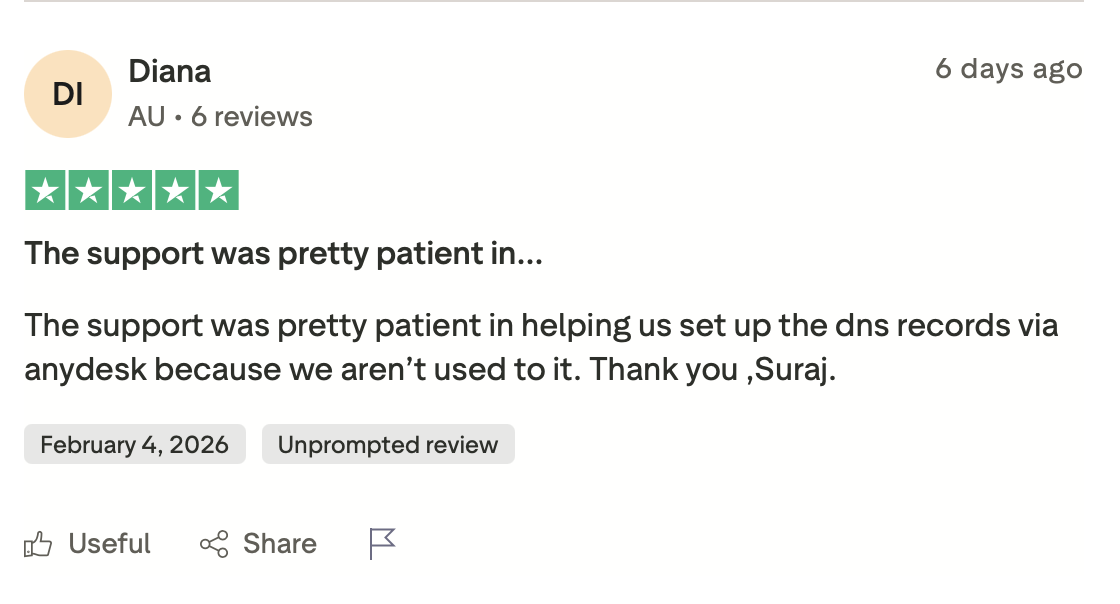Click the AU country code

pos(146,117)
